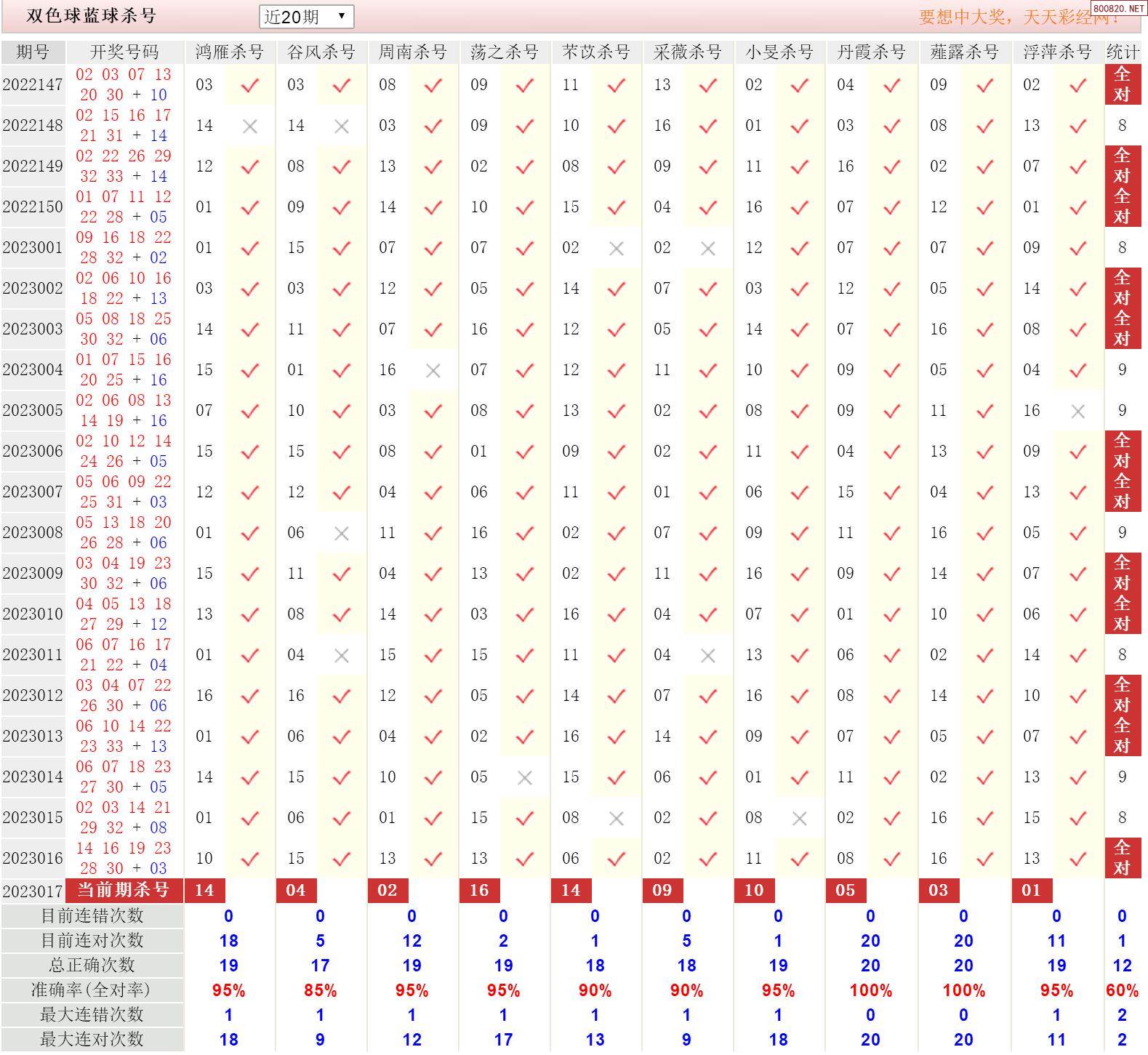This screenshot has width=1148, height=1055.
Task: Click the wrong X mark for 荡之 in 2023014
Action: [525, 778]
